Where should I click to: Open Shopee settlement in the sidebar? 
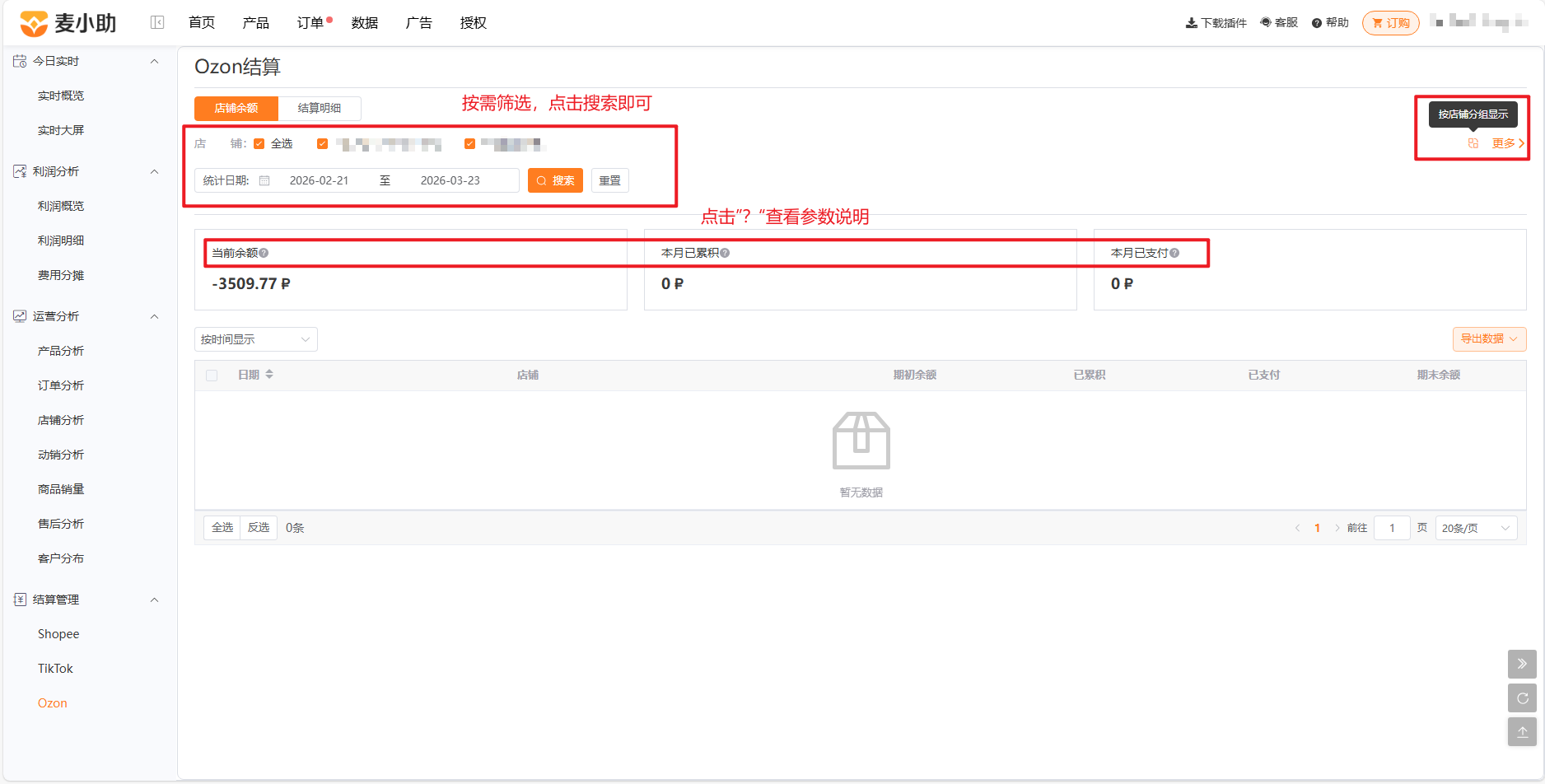point(58,634)
